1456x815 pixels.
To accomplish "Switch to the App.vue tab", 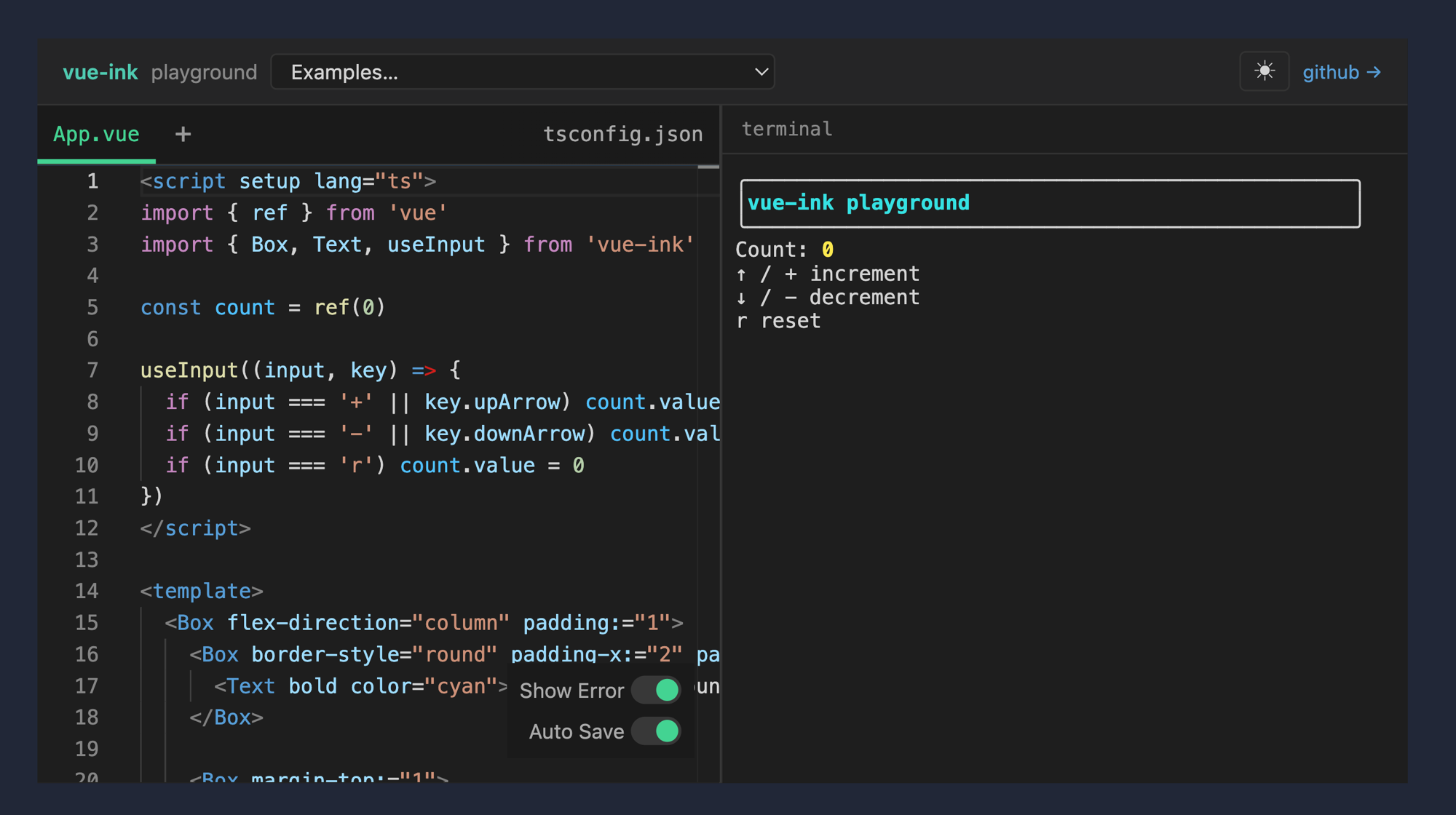I will point(96,134).
